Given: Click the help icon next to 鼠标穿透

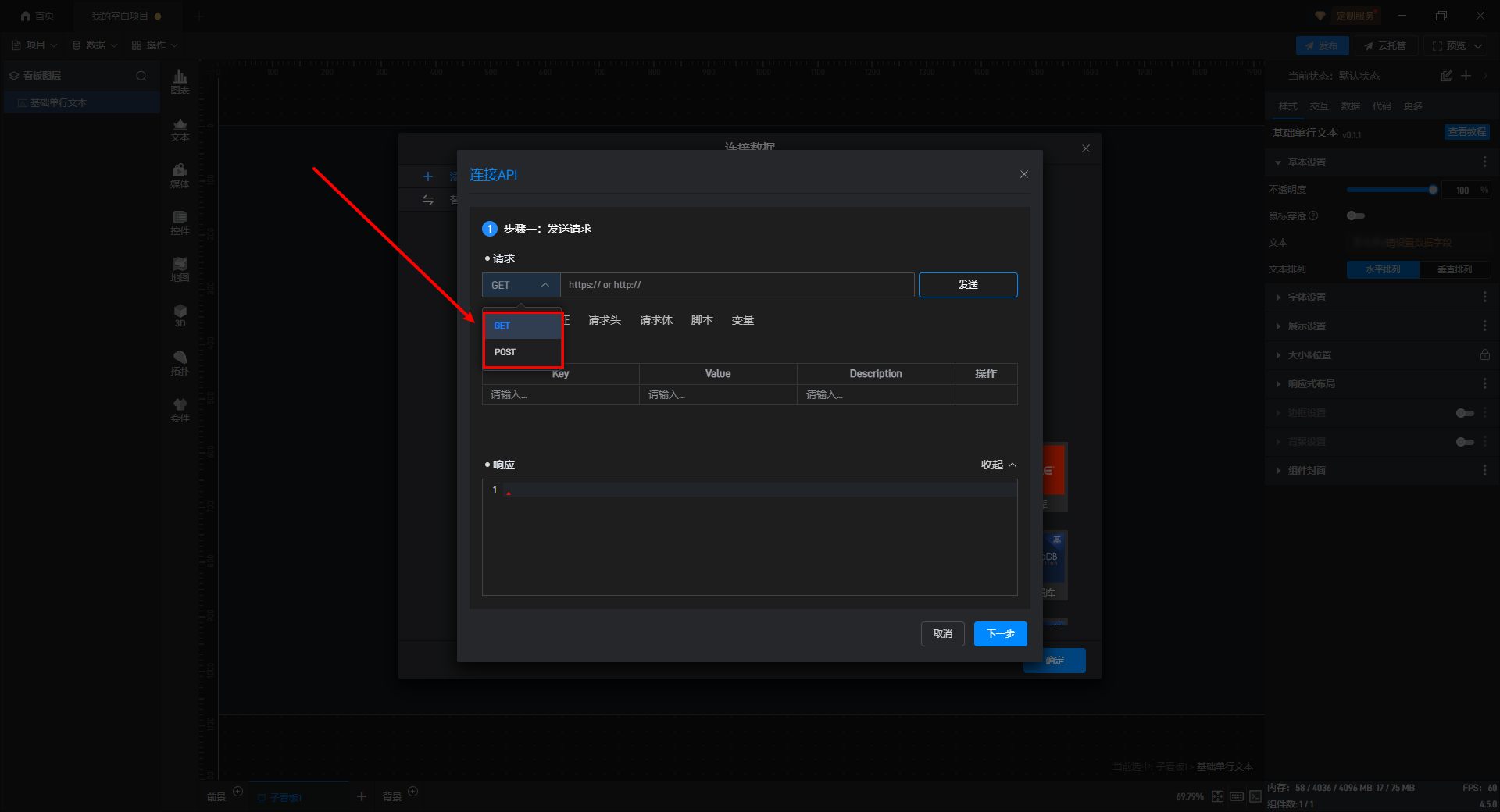Looking at the screenshot, I should [x=1313, y=215].
